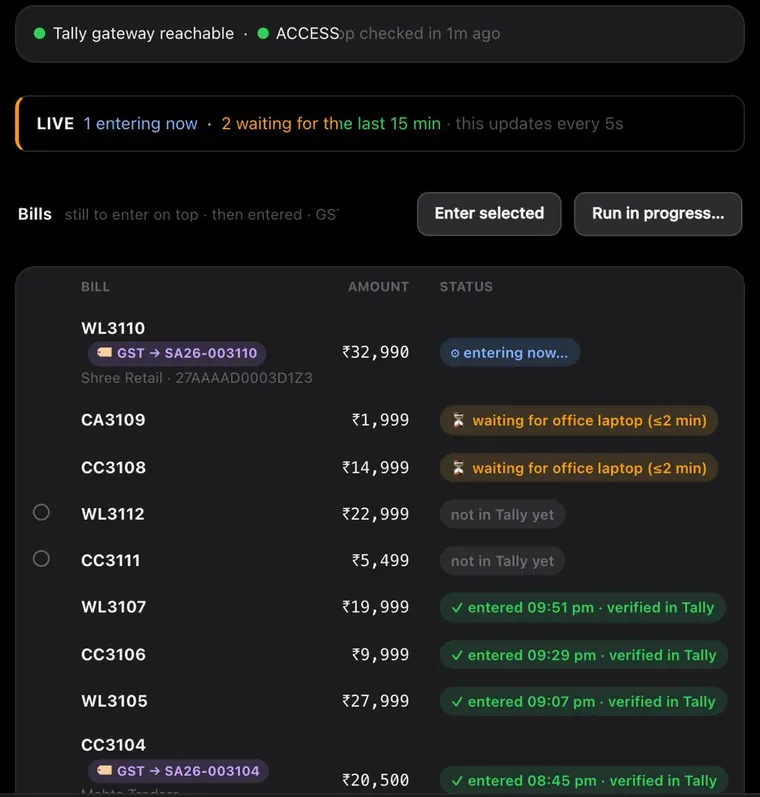Click CC3108 waiting for office laptop status
This screenshot has height=797, width=760.
(x=579, y=468)
